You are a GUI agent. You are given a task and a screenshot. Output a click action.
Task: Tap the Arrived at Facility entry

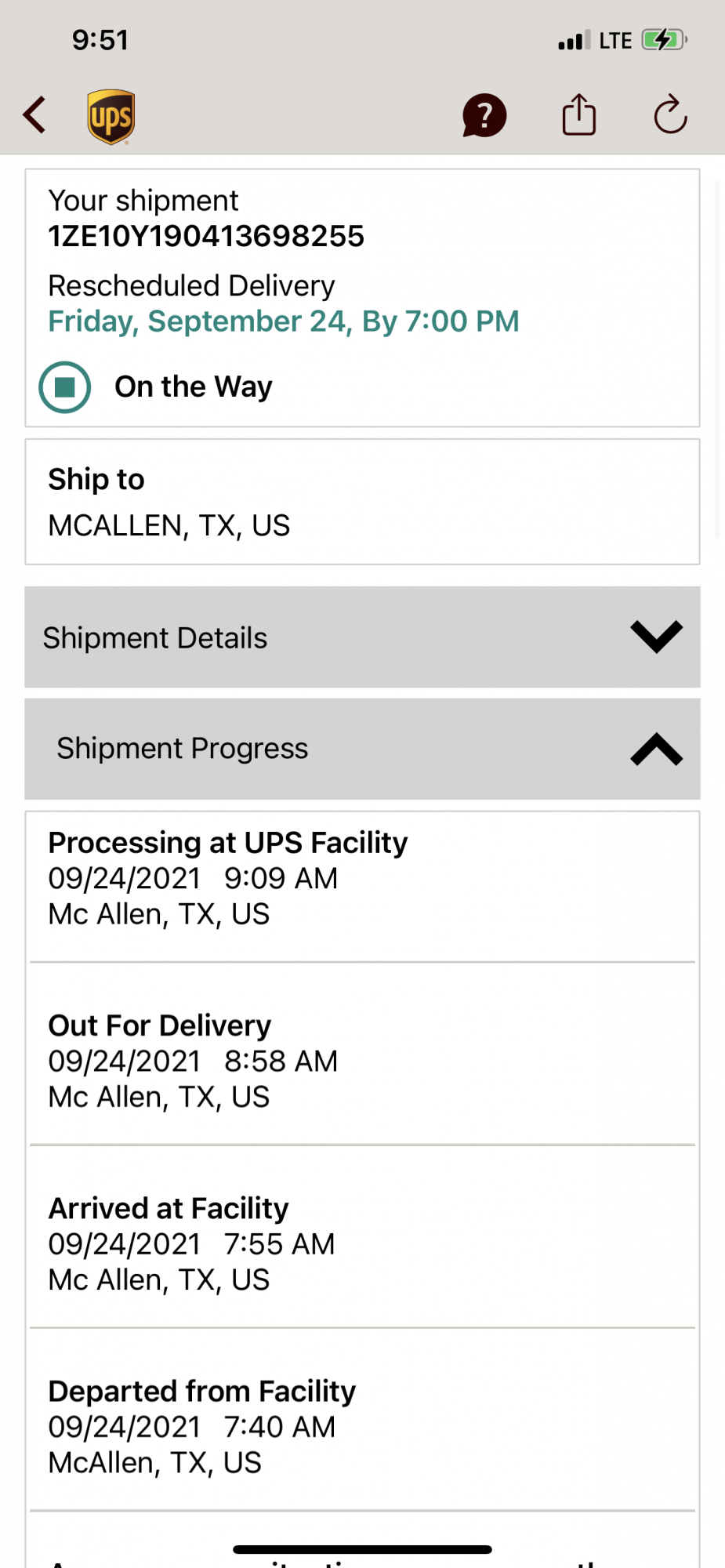pos(191,1243)
